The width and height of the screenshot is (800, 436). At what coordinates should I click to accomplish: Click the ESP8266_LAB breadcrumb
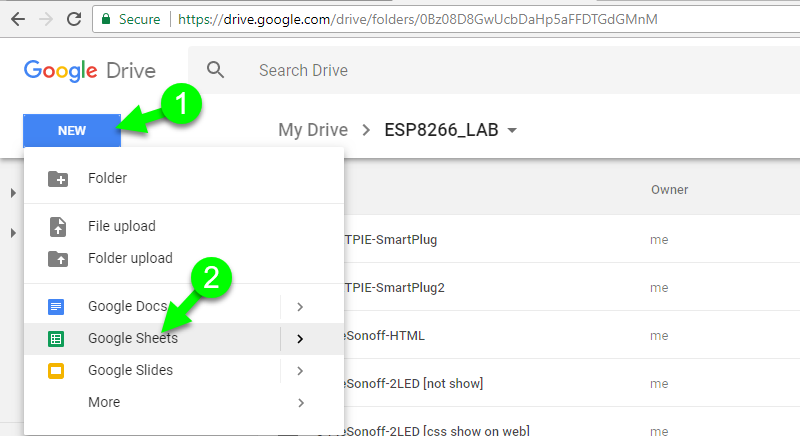(441, 130)
